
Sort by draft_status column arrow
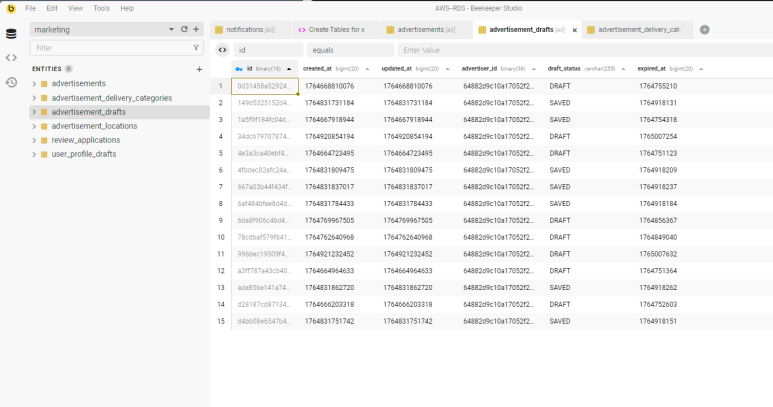623,69
